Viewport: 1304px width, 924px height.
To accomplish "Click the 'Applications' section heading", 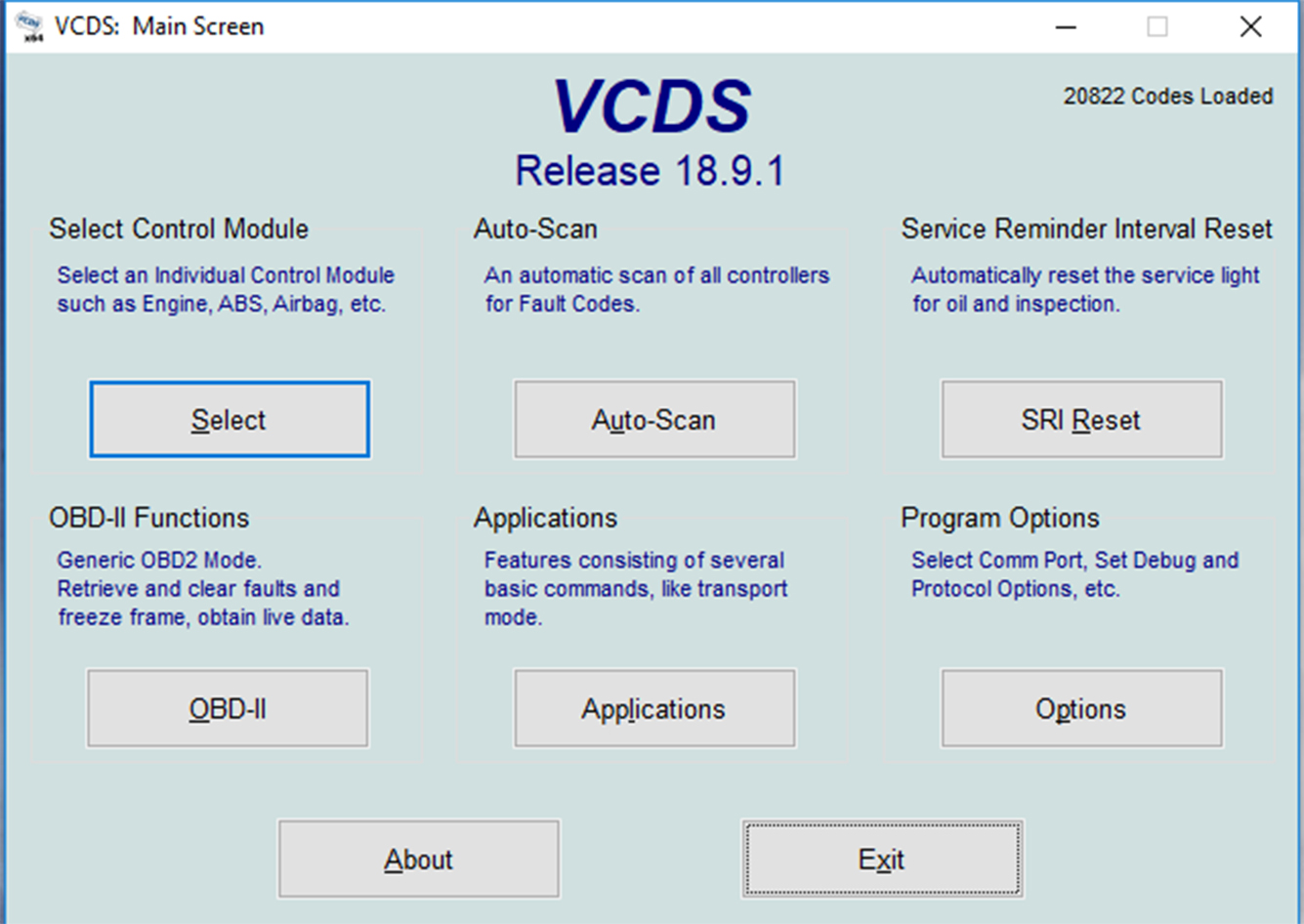I will tap(546, 518).
